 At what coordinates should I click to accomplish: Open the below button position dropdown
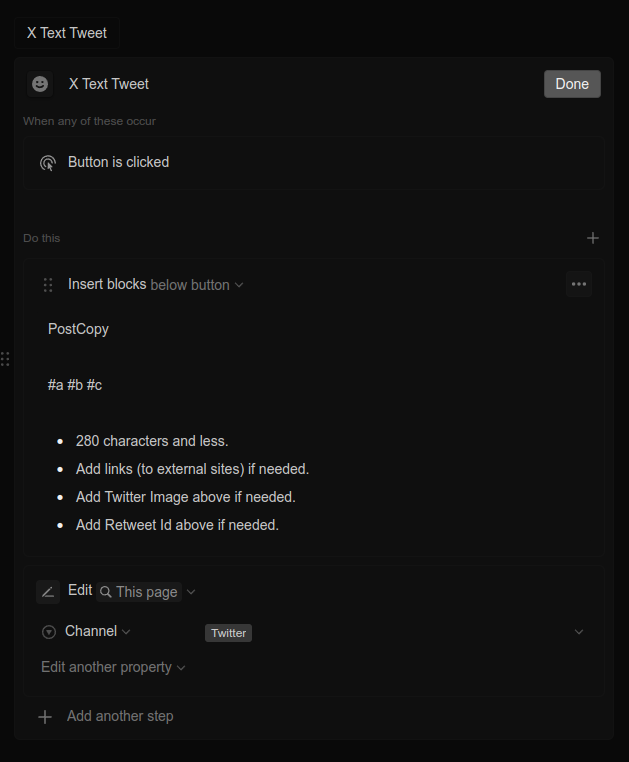[x=196, y=285]
